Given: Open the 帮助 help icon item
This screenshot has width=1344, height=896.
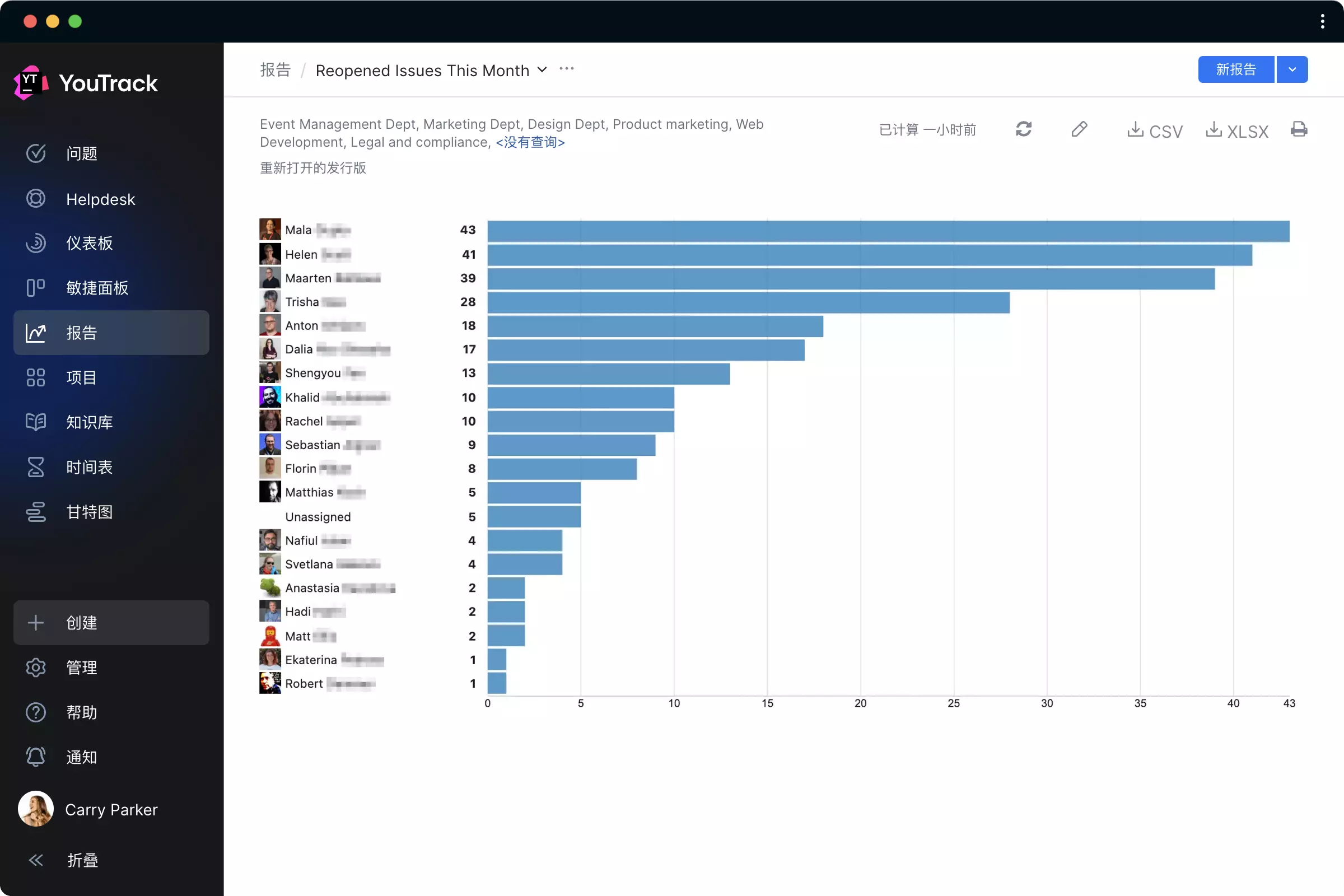Looking at the screenshot, I should 36,712.
